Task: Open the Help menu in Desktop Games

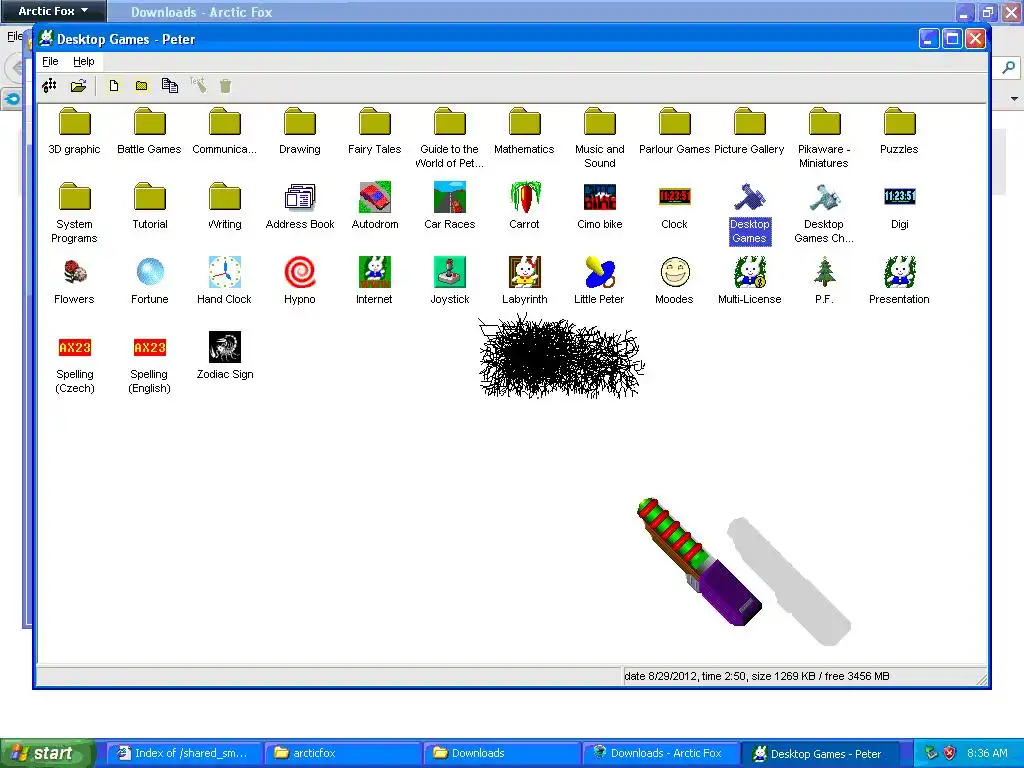Action: [84, 61]
